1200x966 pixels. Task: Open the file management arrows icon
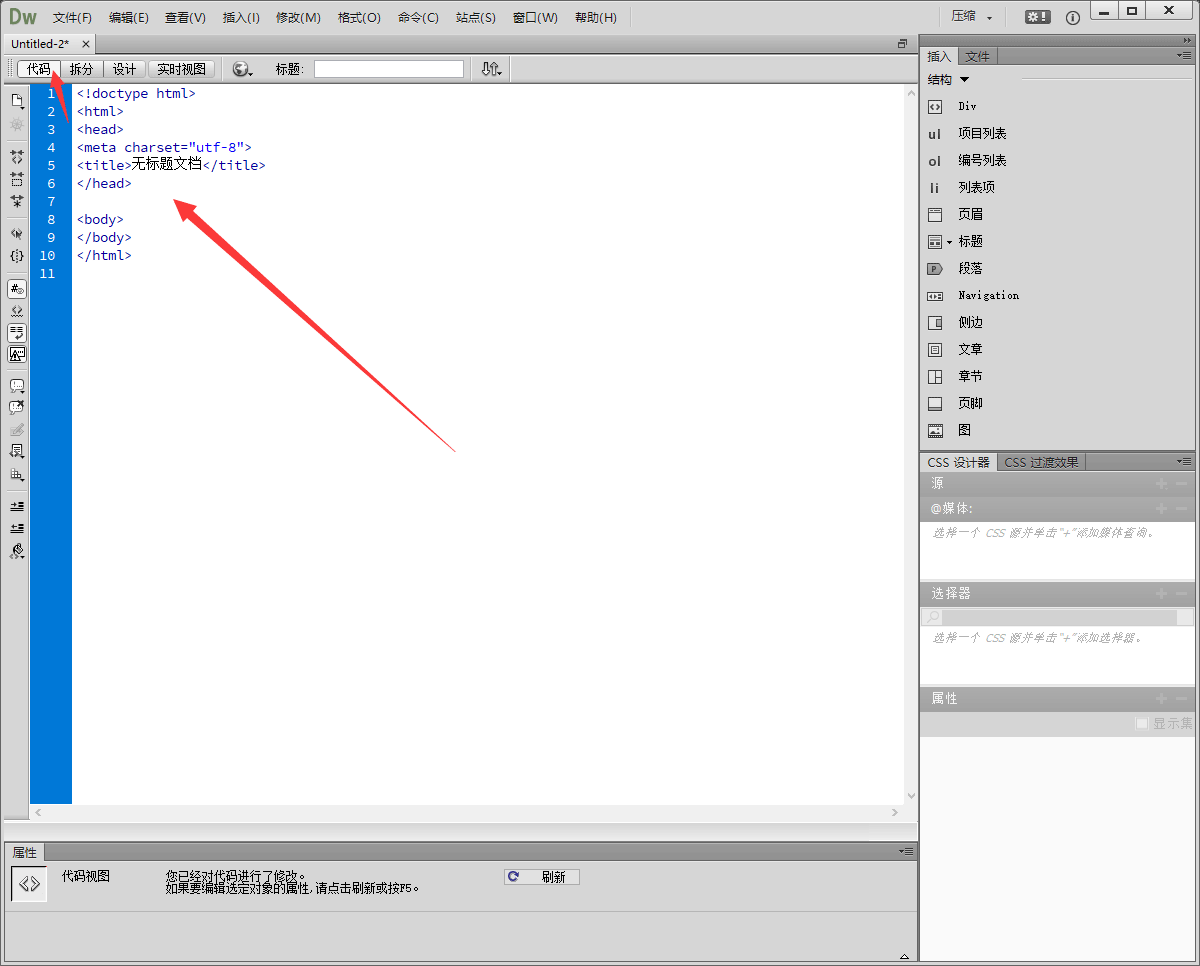pyautogui.click(x=491, y=69)
